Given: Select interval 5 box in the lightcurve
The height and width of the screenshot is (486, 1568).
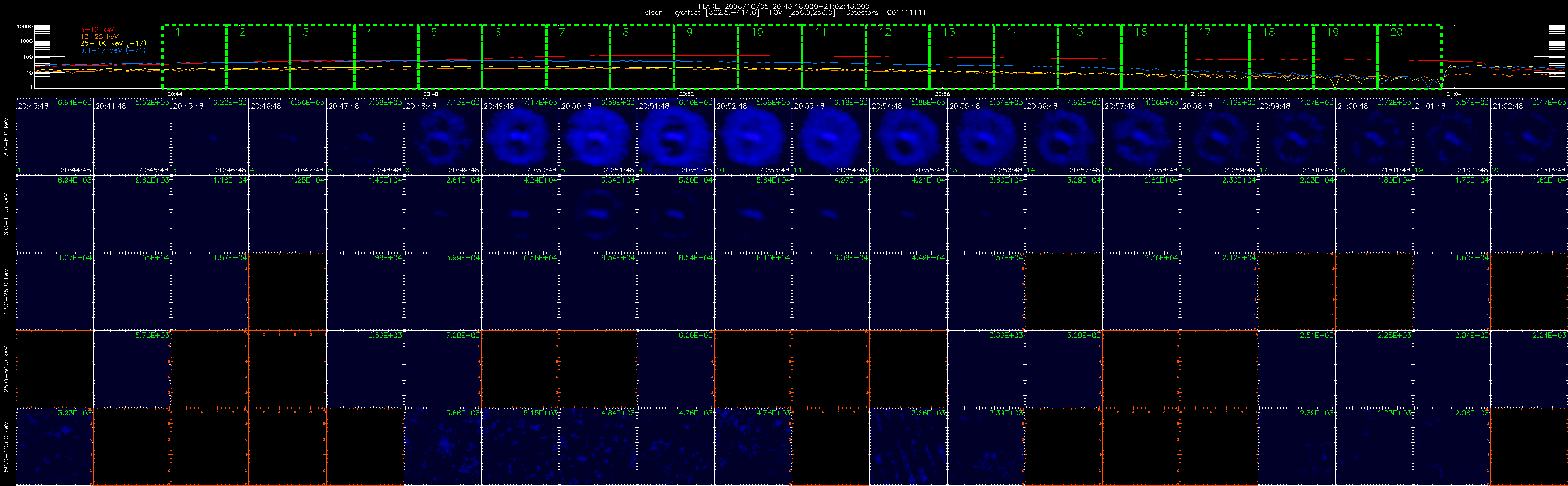Looking at the screenshot, I should (x=450, y=57).
